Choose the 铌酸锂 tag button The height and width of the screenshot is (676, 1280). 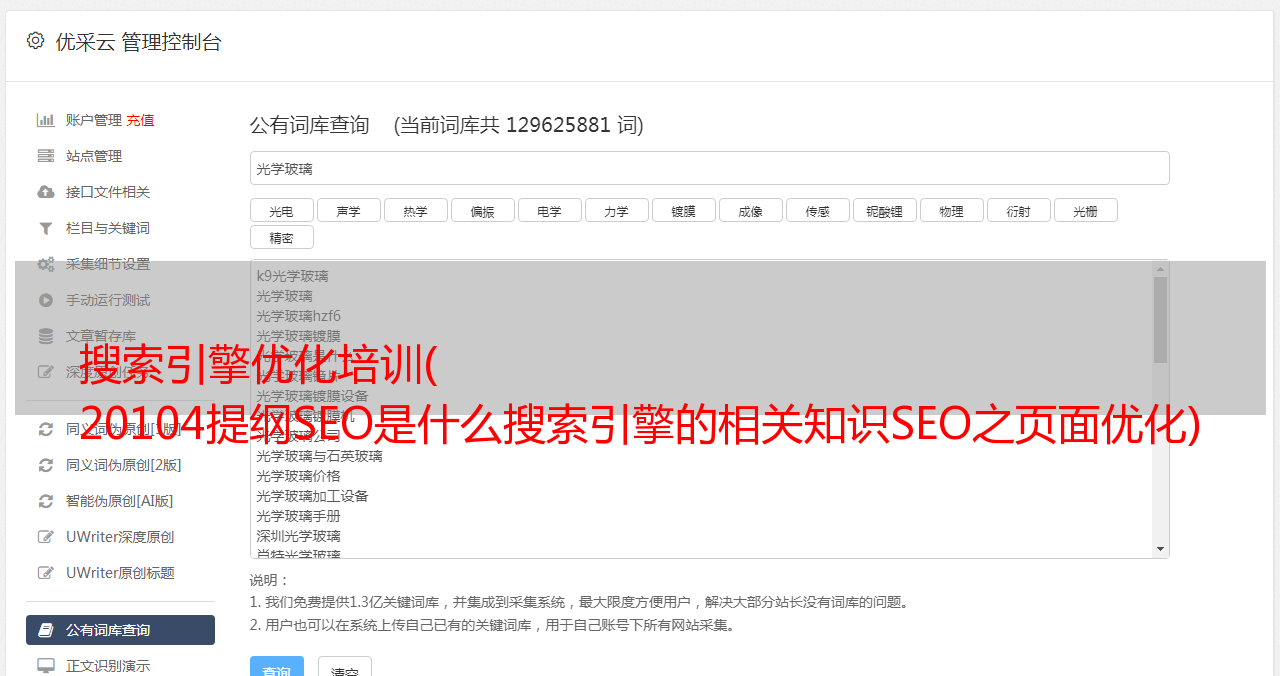[884, 210]
